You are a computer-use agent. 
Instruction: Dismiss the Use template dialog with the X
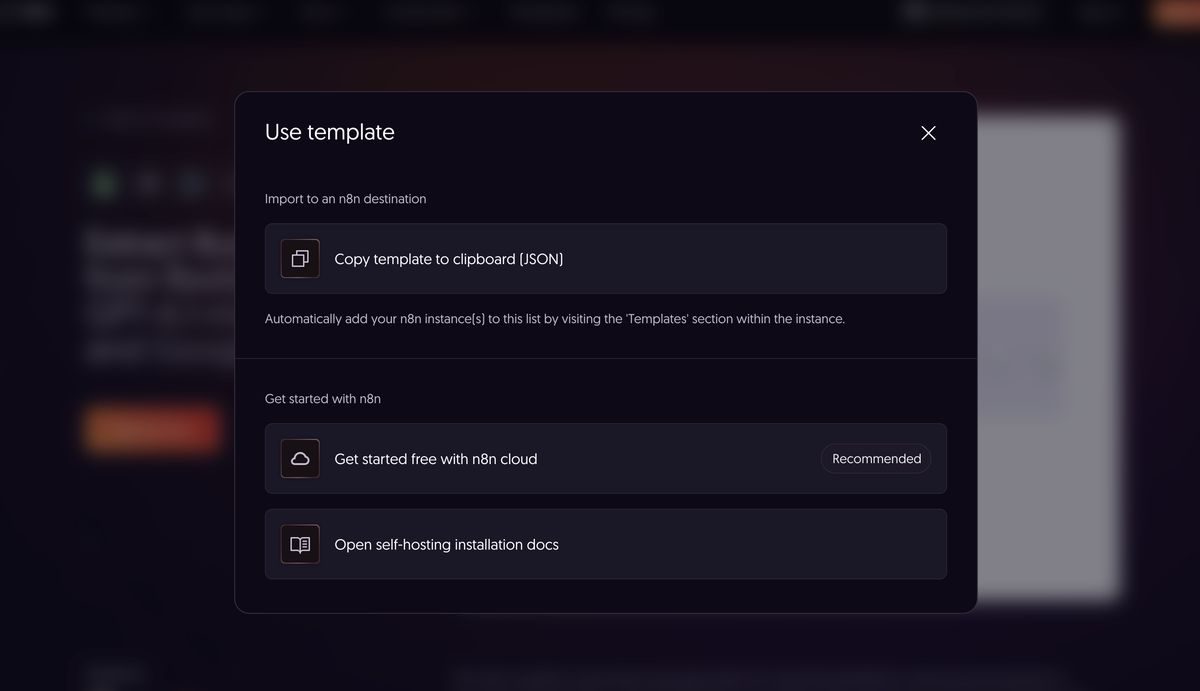tap(927, 132)
